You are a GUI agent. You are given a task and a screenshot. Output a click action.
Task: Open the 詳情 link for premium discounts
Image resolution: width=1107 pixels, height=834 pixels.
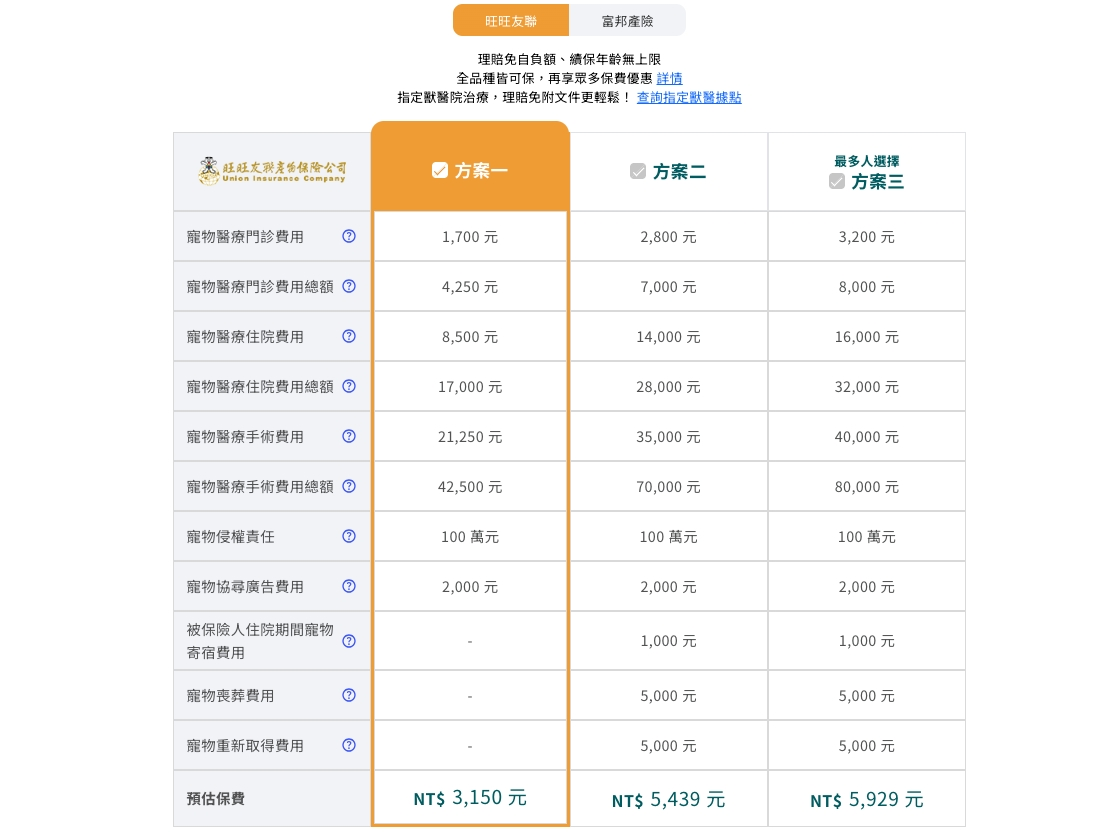tap(669, 78)
